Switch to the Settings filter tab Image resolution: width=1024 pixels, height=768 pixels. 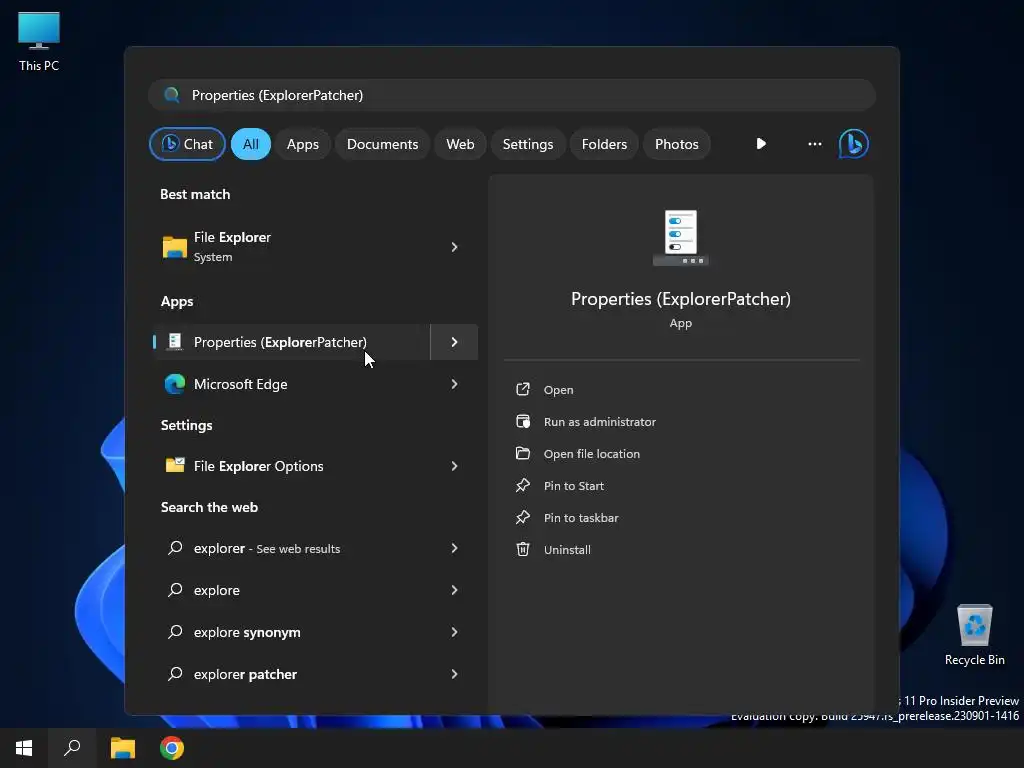(528, 144)
